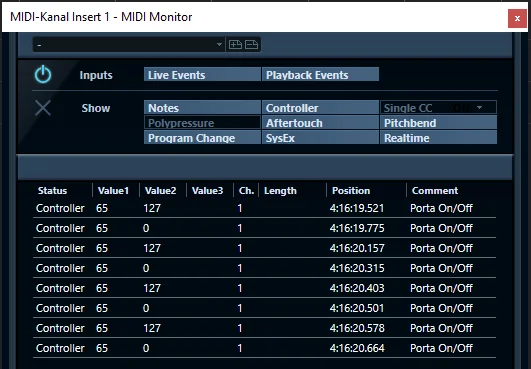Click the X clear list icon
This screenshot has height=369, width=531.
point(43,108)
